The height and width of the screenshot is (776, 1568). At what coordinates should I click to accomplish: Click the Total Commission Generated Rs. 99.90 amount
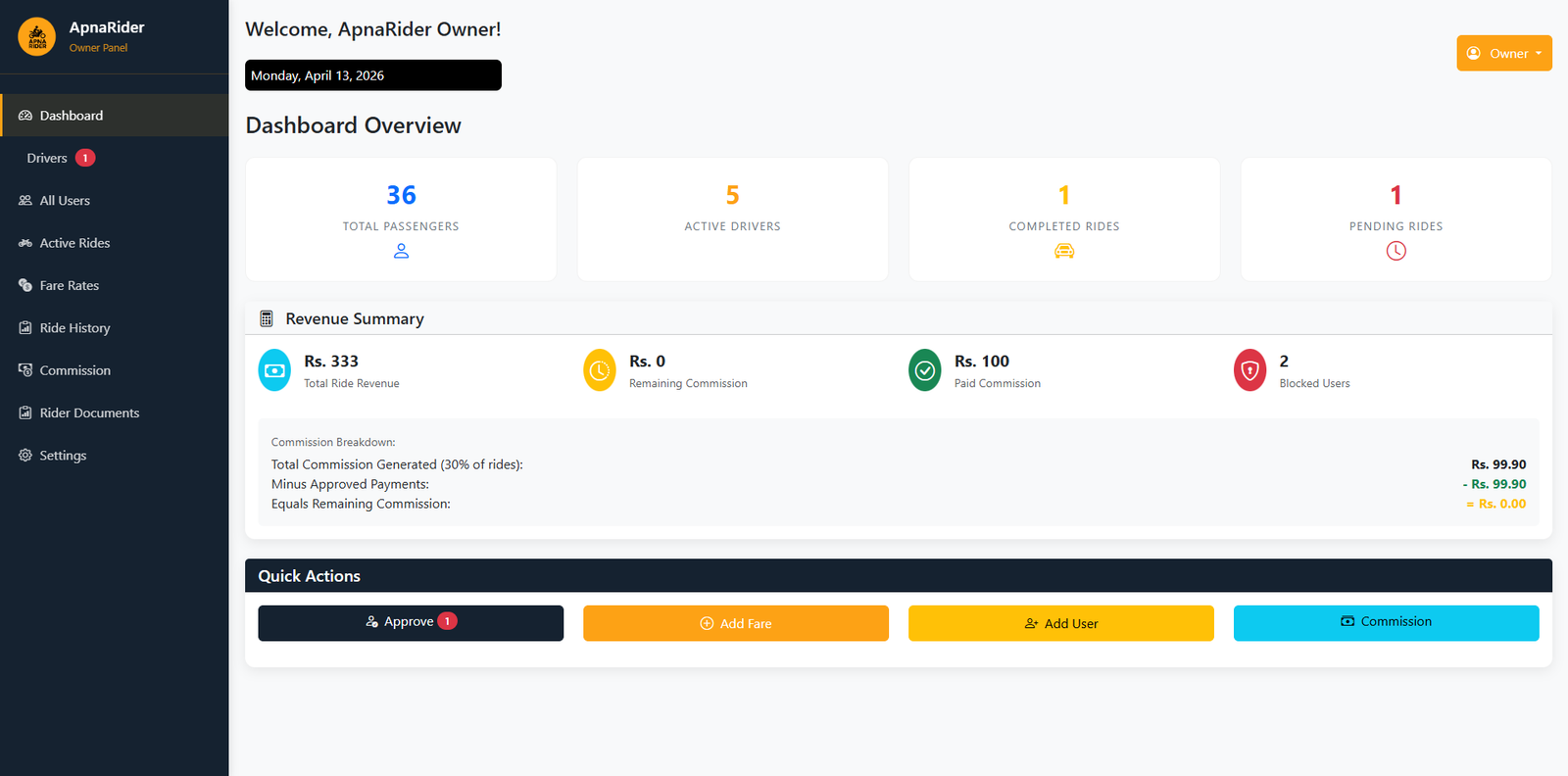1498,464
